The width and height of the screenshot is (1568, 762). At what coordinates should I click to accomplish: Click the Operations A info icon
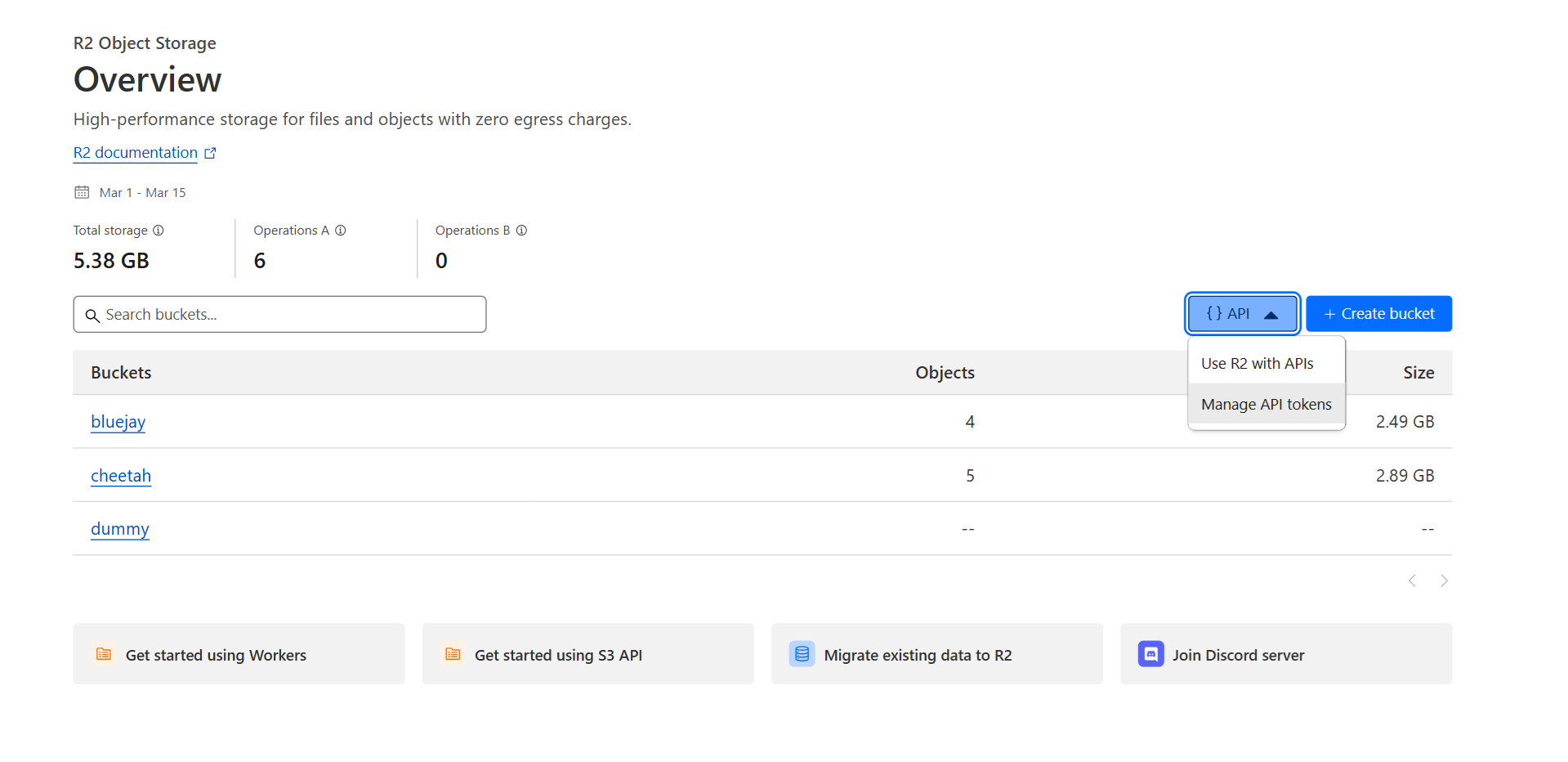(341, 231)
